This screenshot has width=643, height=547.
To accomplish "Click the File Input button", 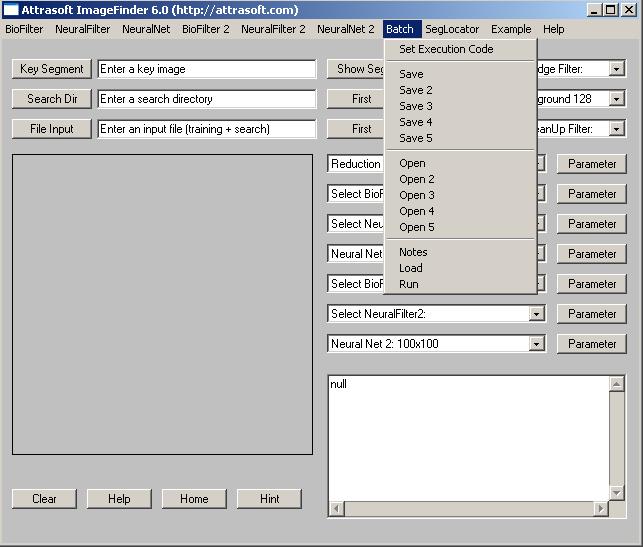I will pyautogui.click(x=52, y=129).
